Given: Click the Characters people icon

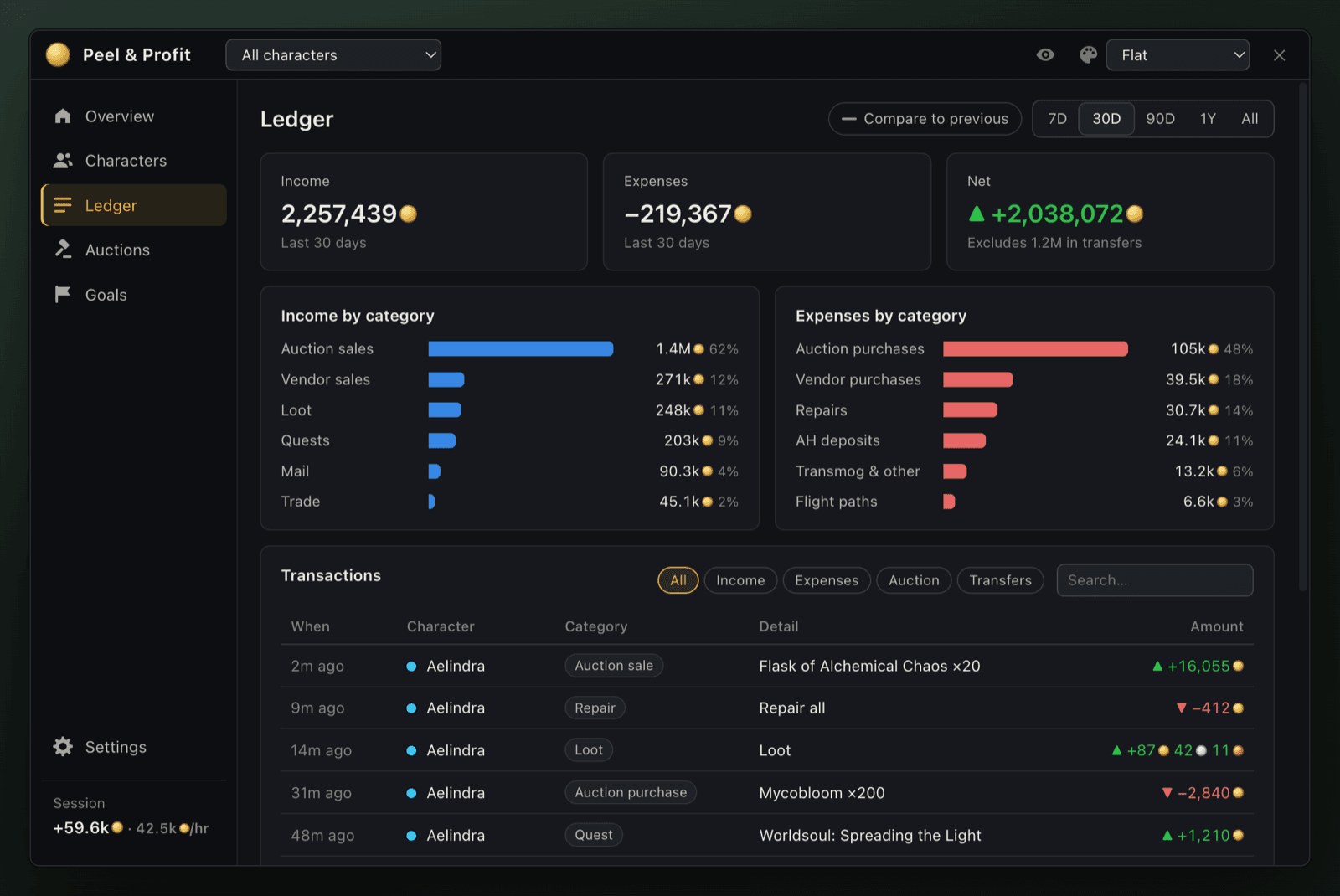Looking at the screenshot, I should click(x=63, y=160).
